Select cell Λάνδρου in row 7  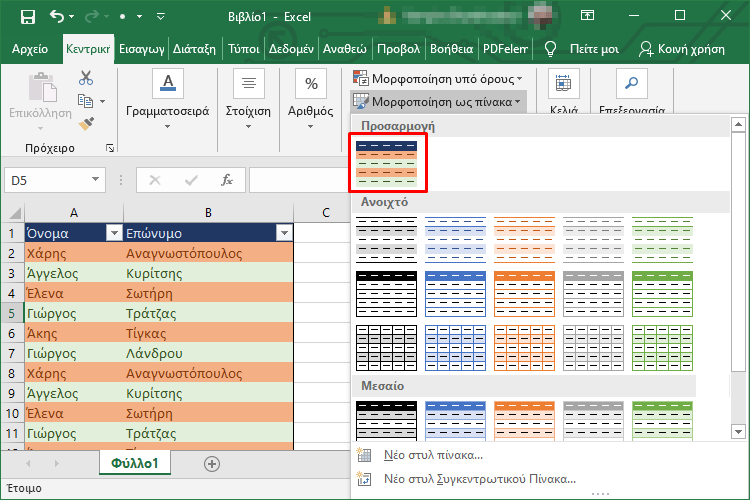[208, 353]
